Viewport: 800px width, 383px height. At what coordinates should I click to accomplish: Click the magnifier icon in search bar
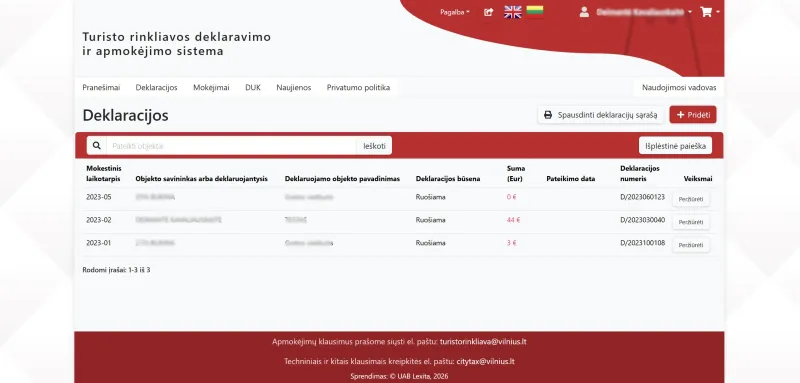(x=96, y=145)
